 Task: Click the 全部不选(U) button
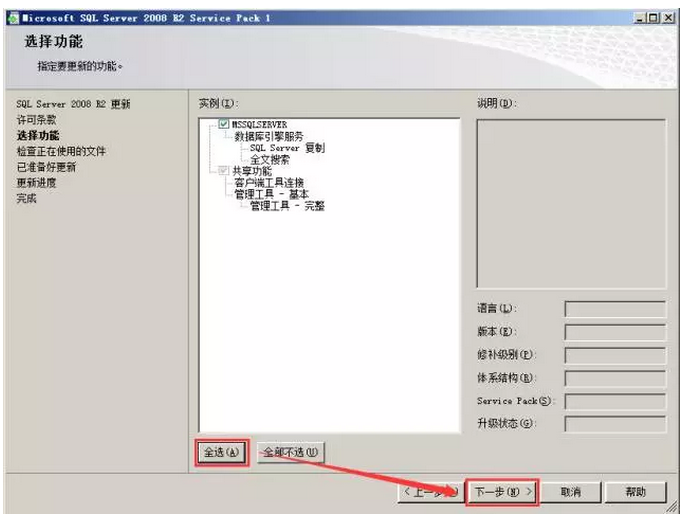point(291,452)
